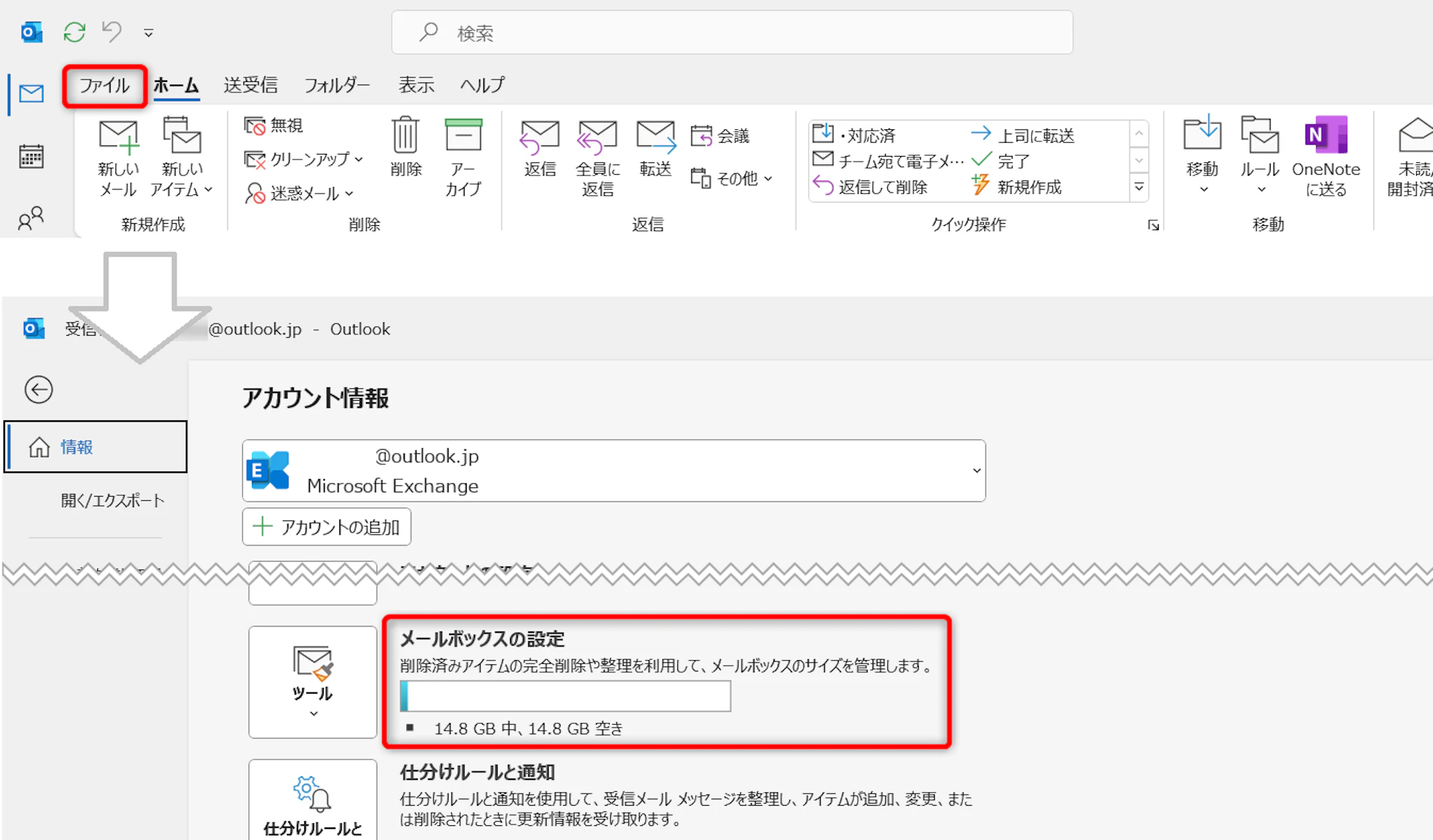Viewport: 1433px width, 840px height.
Task: Send to OneNote icon
Action: coord(1325,136)
